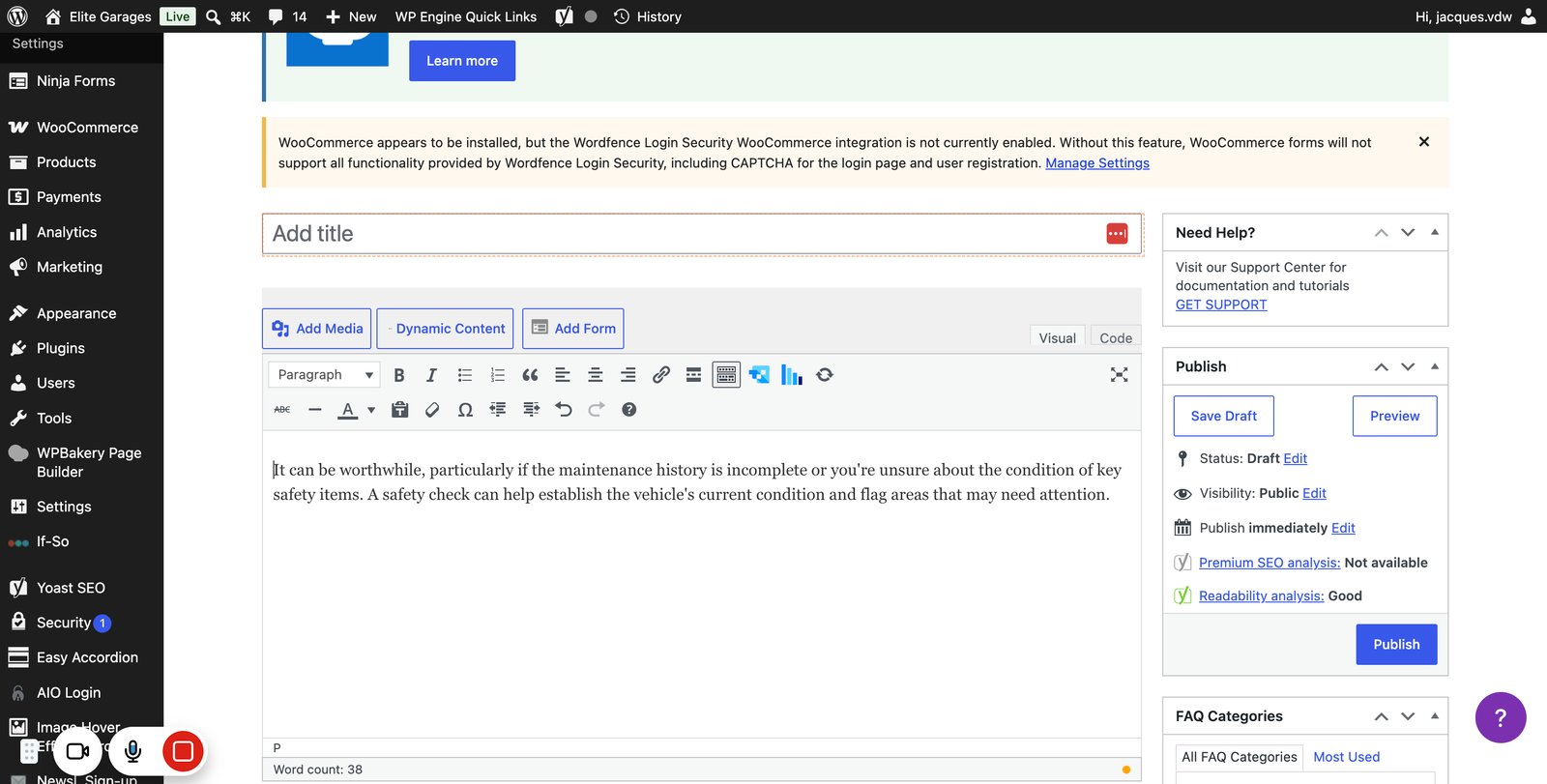Click the blue Publish button
1547x784 pixels.
pos(1396,644)
